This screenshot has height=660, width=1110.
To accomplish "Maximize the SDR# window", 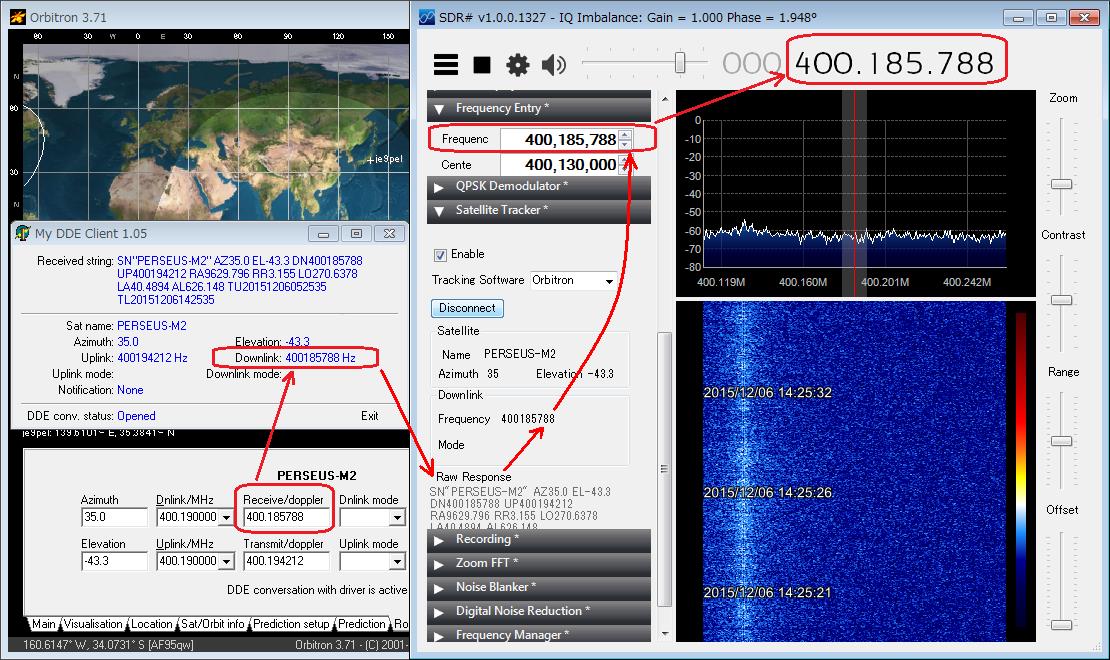I will [1051, 18].
